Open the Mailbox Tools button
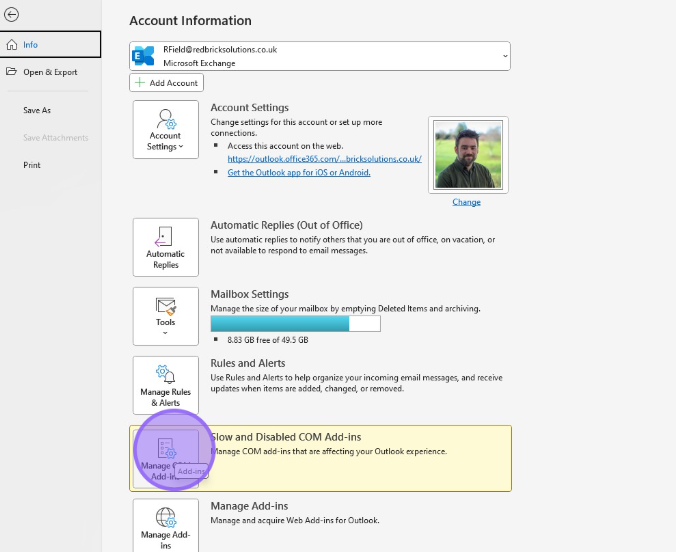Image resolution: width=676 pixels, height=552 pixels. click(166, 315)
